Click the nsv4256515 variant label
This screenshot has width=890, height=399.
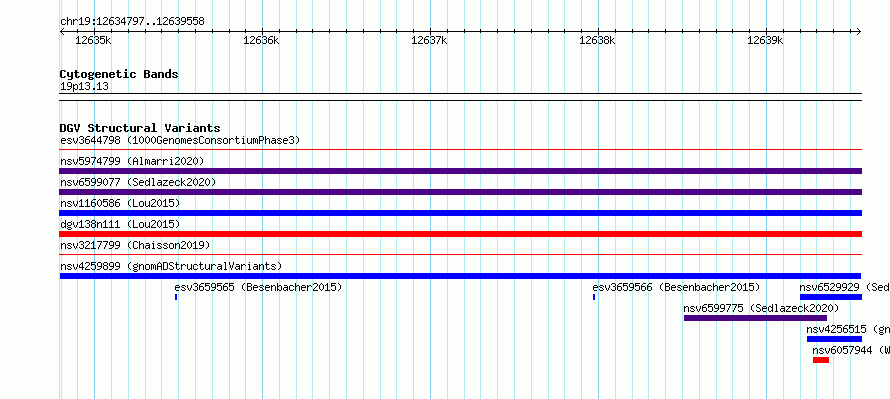848,329
